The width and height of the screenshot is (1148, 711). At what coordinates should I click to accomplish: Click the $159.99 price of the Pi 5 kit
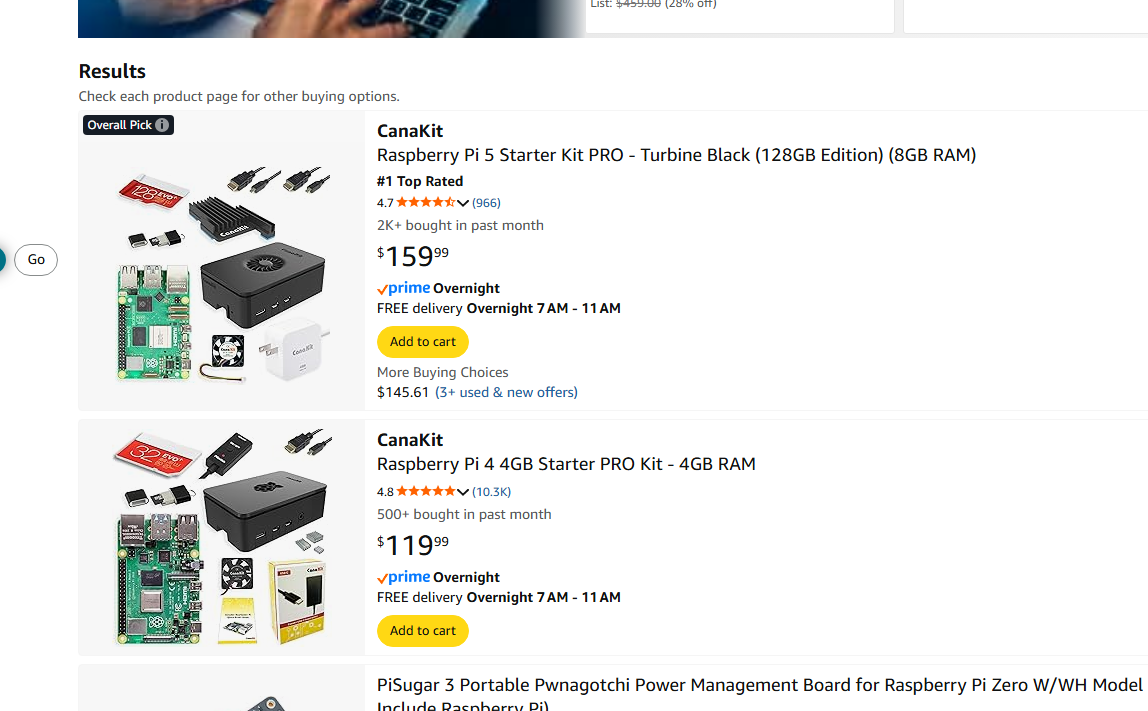[x=412, y=257]
